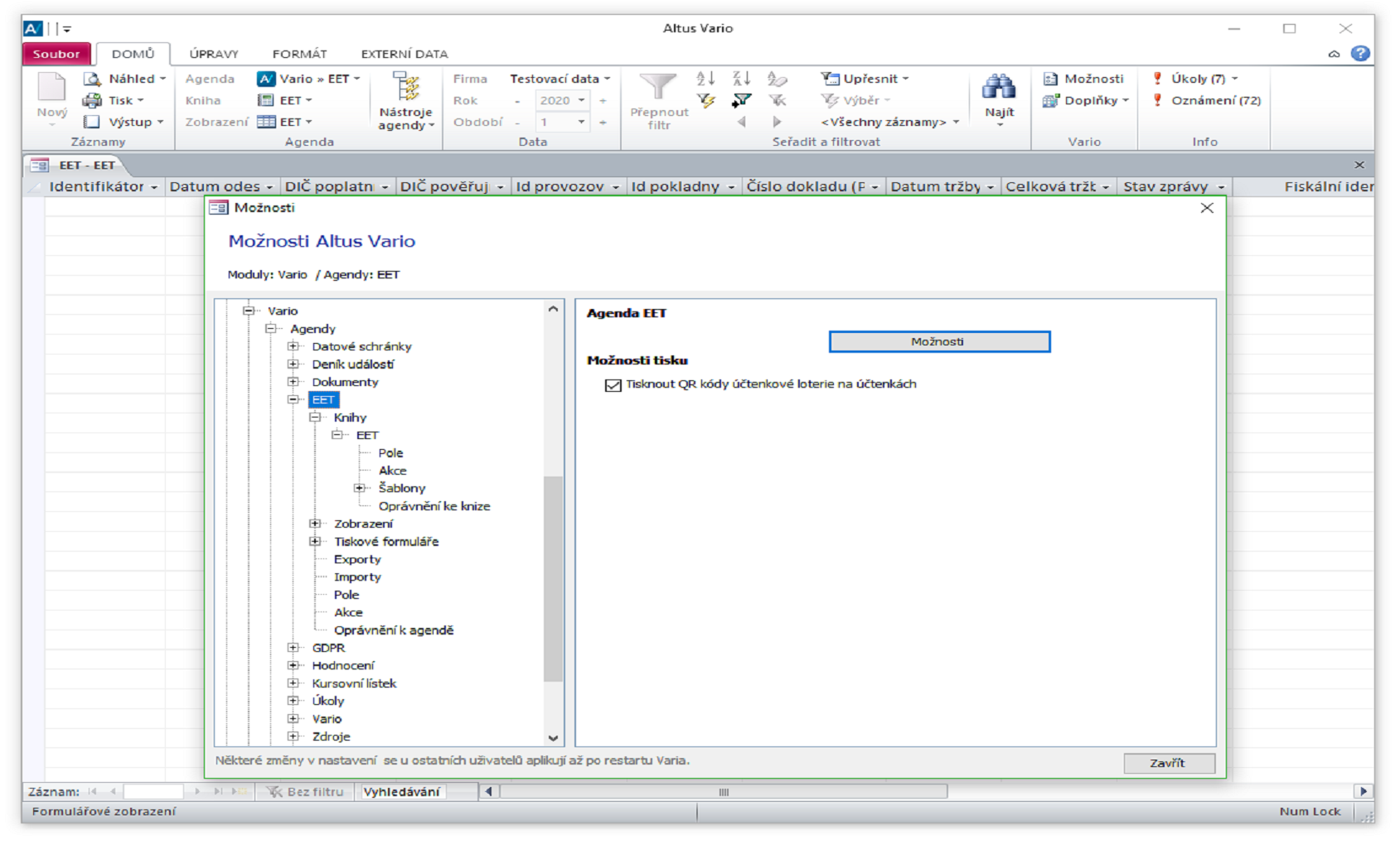Image resolution: width=1400 pixels, height=845 pixels.
Task: Expand the Deník událostí tree node
Action: [293, 364]
